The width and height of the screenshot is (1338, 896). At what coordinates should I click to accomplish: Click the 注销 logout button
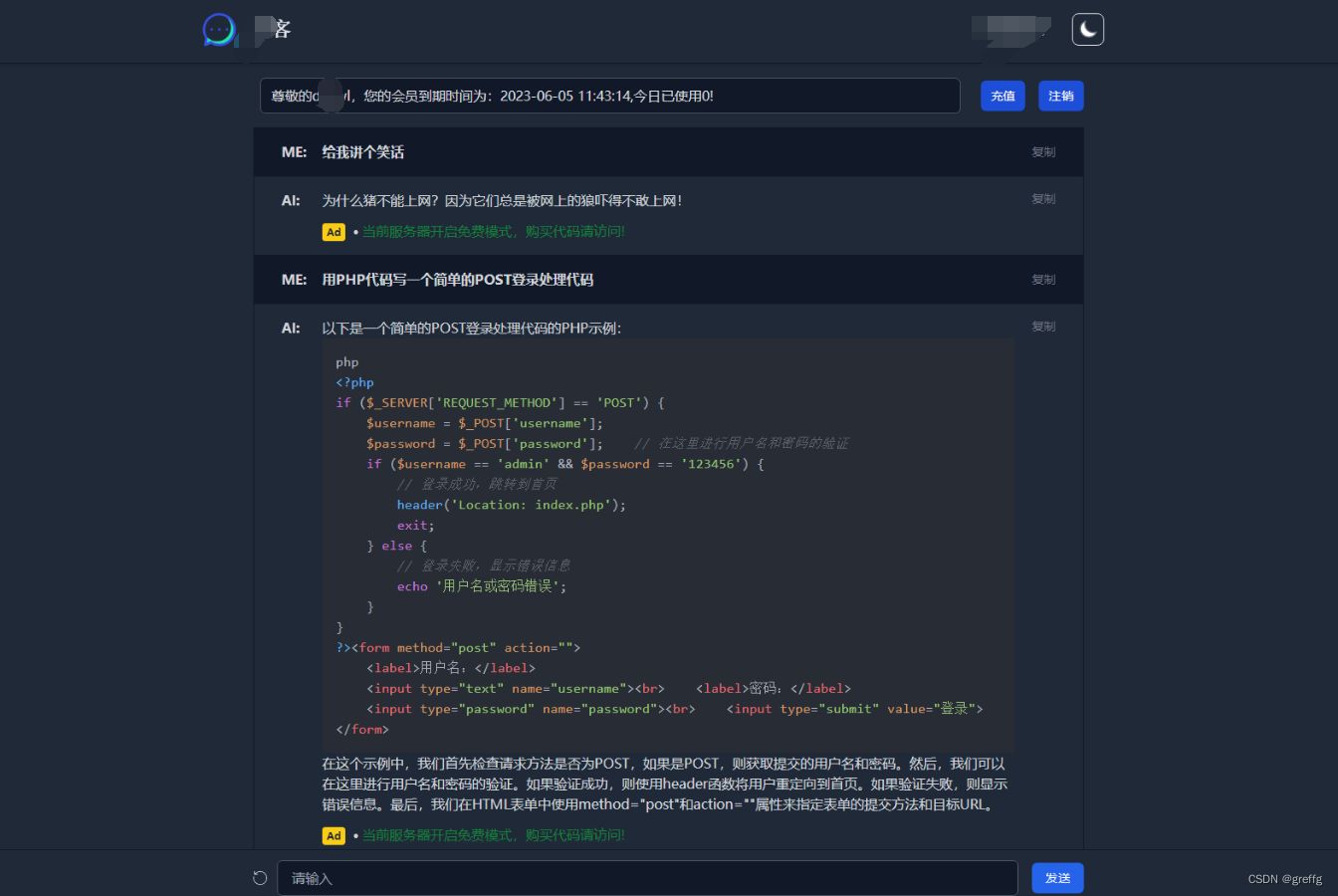pyautogui.click(x=1060, y=96)
